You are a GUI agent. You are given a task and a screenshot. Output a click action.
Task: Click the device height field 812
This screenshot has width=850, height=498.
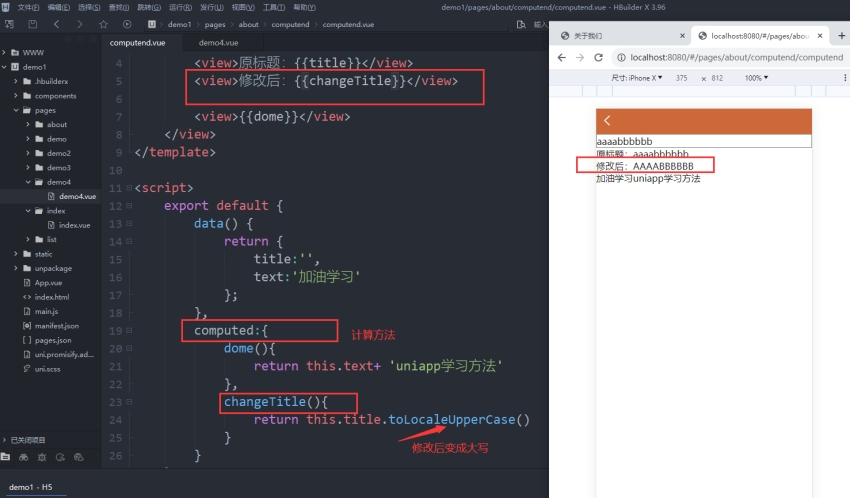tap(717, 78)
